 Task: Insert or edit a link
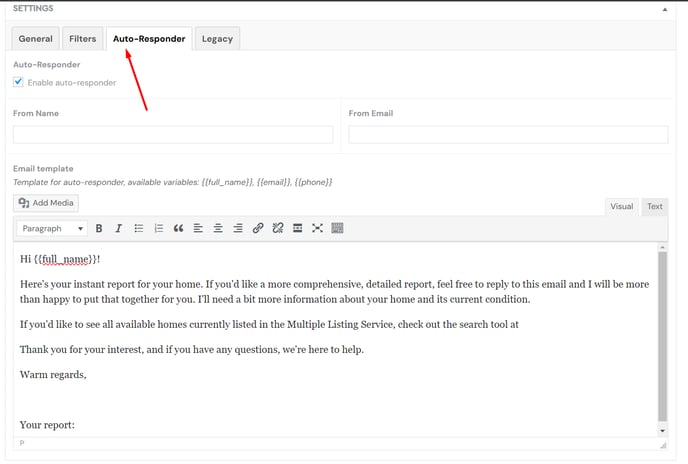click(258, 228)
